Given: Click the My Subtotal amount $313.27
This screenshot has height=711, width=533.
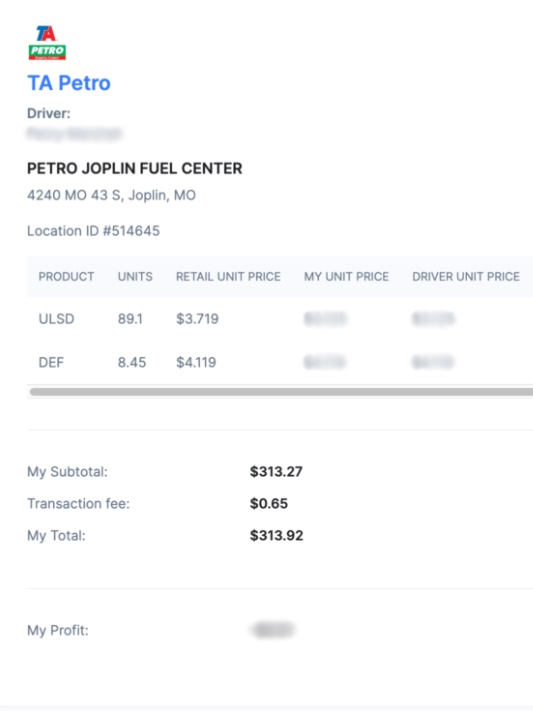Looking at the screenshot, I should tap(276, 472).
